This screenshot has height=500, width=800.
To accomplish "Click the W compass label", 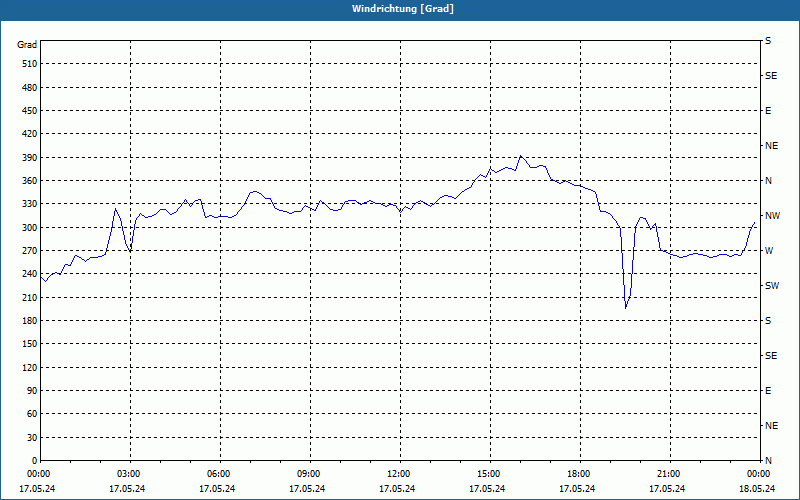I will [x=769, y=251].
